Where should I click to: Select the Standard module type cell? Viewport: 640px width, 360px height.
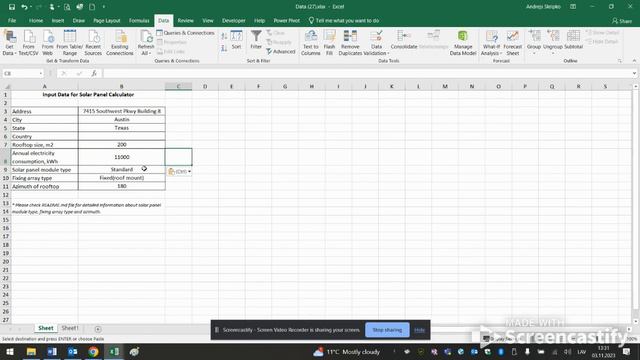point(122,169)
